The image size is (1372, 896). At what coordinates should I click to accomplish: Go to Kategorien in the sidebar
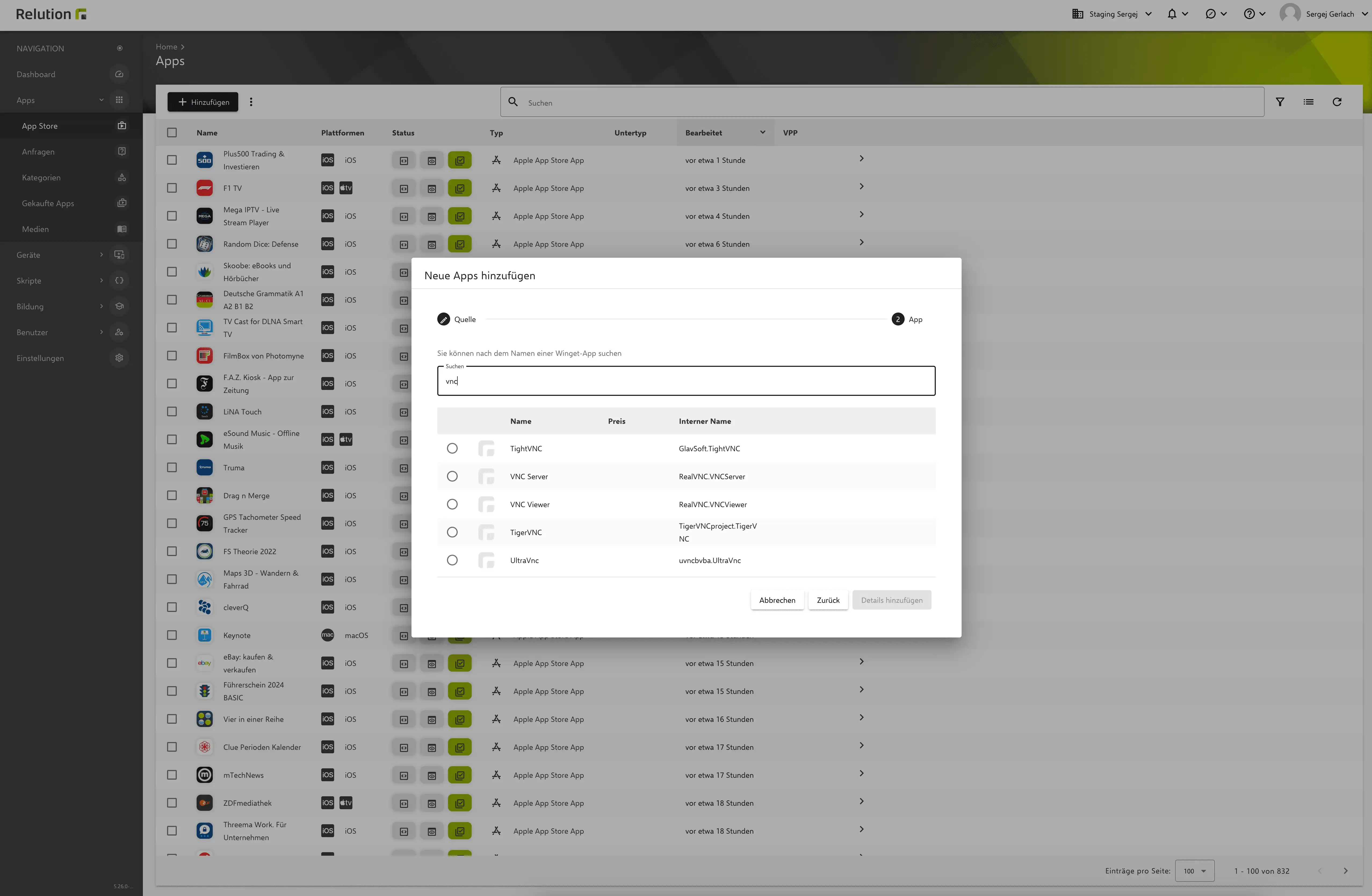pos(71,178)
